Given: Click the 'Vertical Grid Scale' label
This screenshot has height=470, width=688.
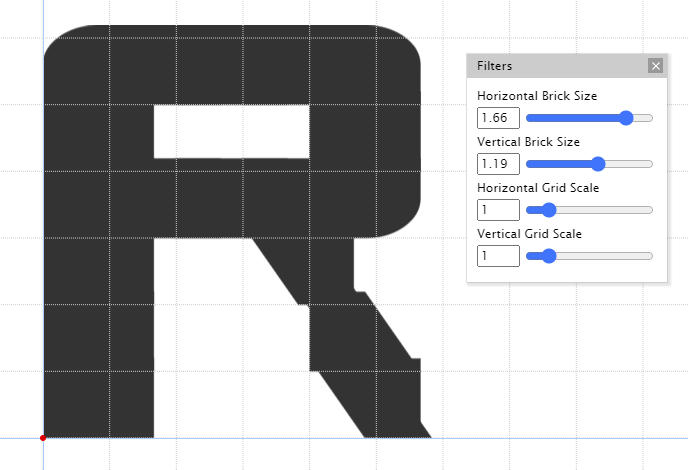Looking at the screenshot, I should coord(529,234).
